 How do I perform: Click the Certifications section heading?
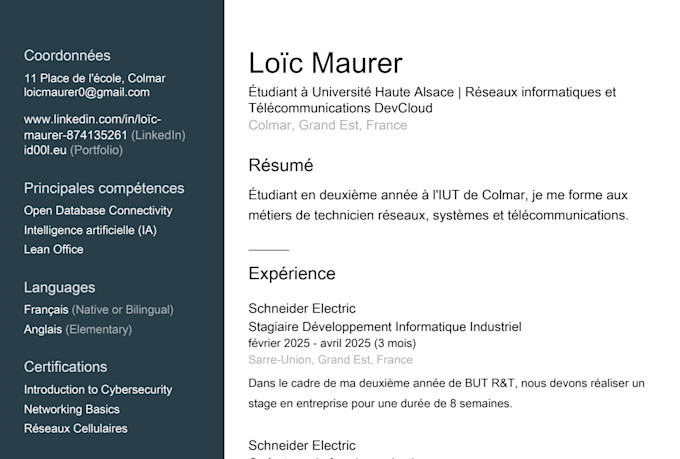(x=65, y=367)
